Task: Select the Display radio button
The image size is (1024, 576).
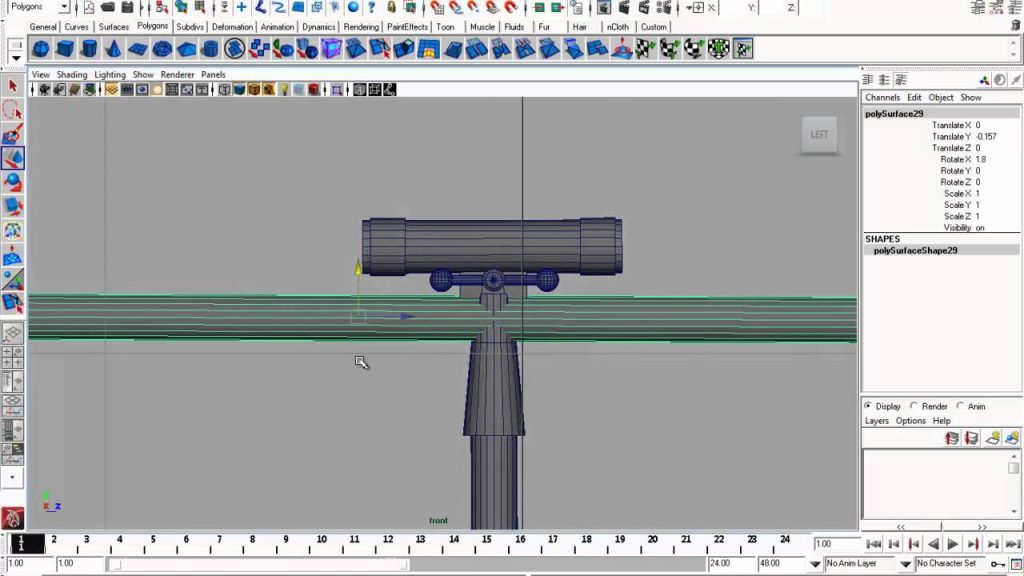Action: (x=868, y=406)
